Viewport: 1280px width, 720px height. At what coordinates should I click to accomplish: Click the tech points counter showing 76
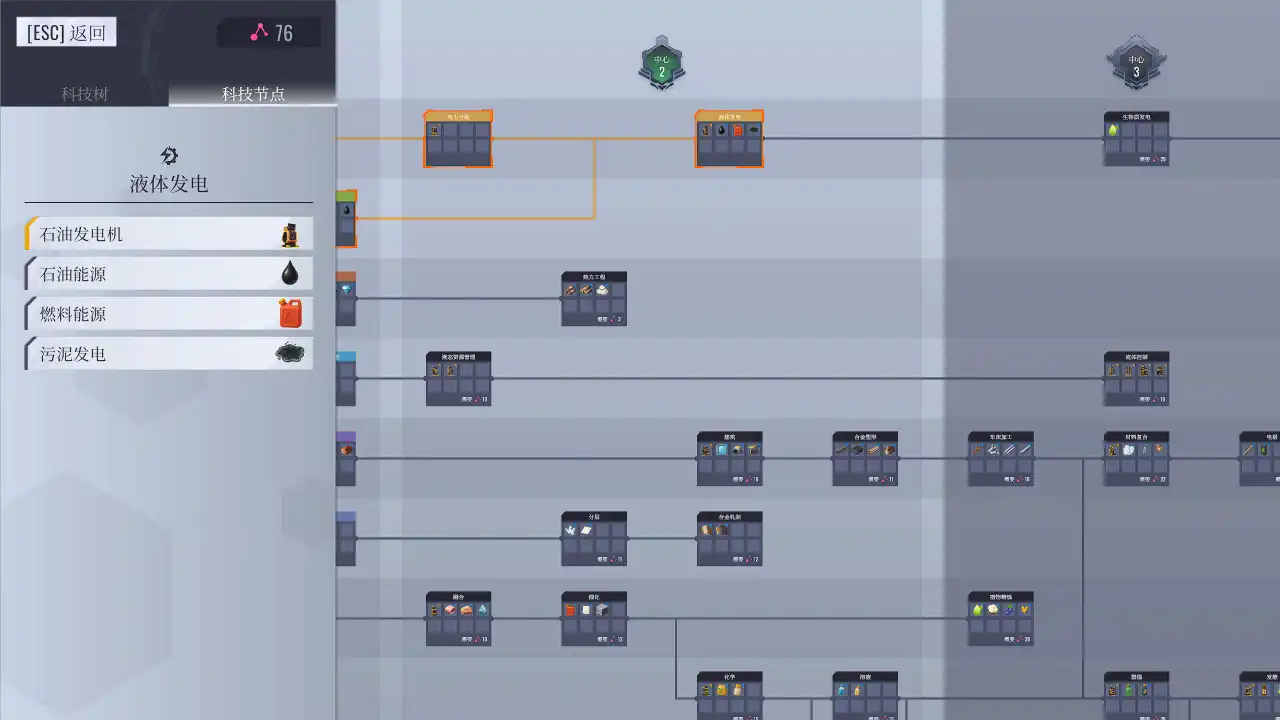270,33
